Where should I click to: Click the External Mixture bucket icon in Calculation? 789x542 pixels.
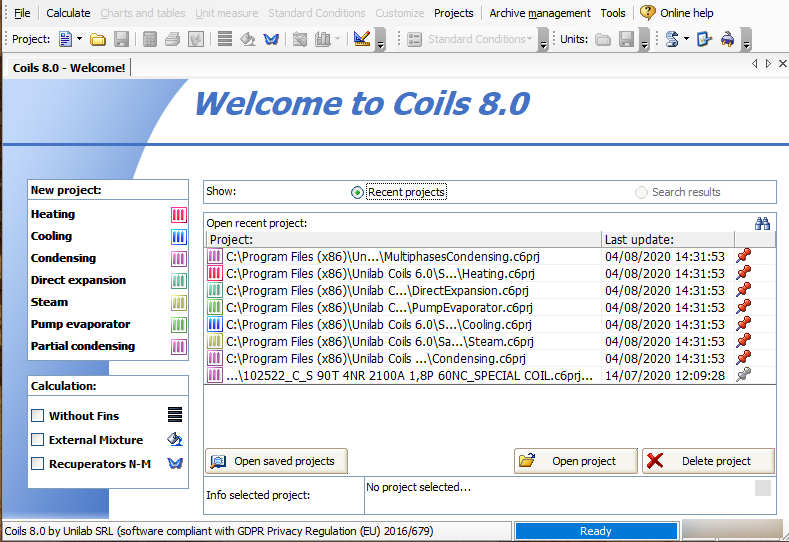[175, 439]
